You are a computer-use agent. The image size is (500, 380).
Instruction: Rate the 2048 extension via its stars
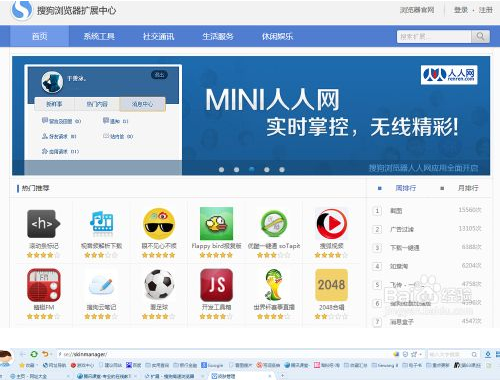331,317
